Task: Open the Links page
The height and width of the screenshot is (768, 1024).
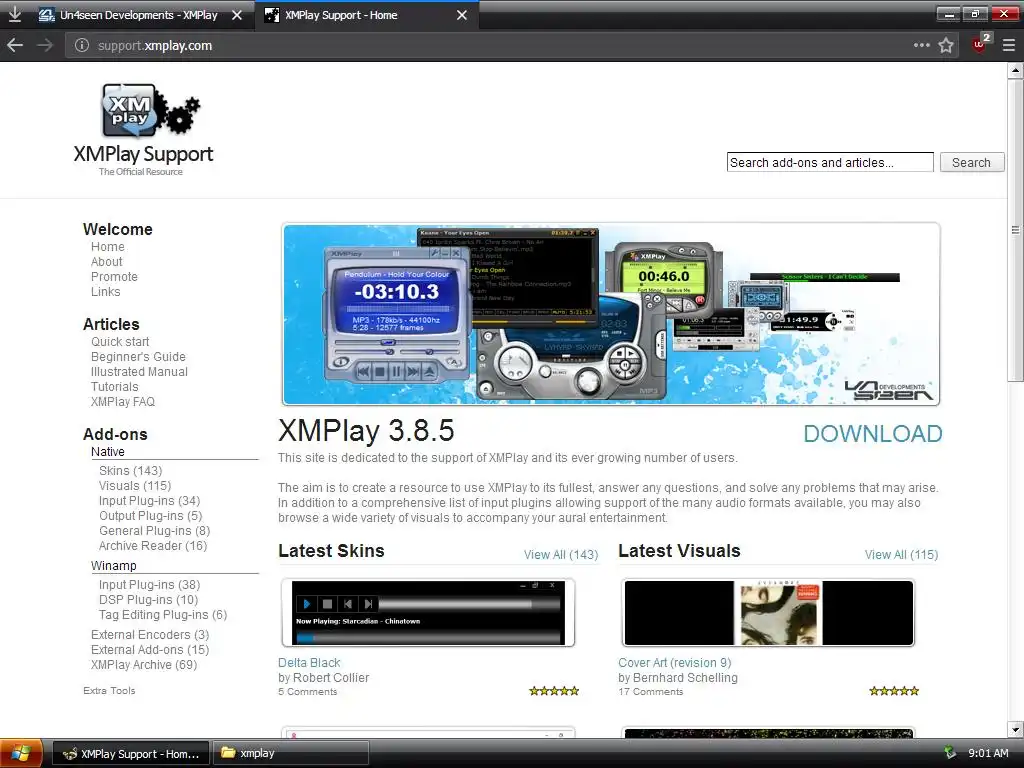Action: 106,292
